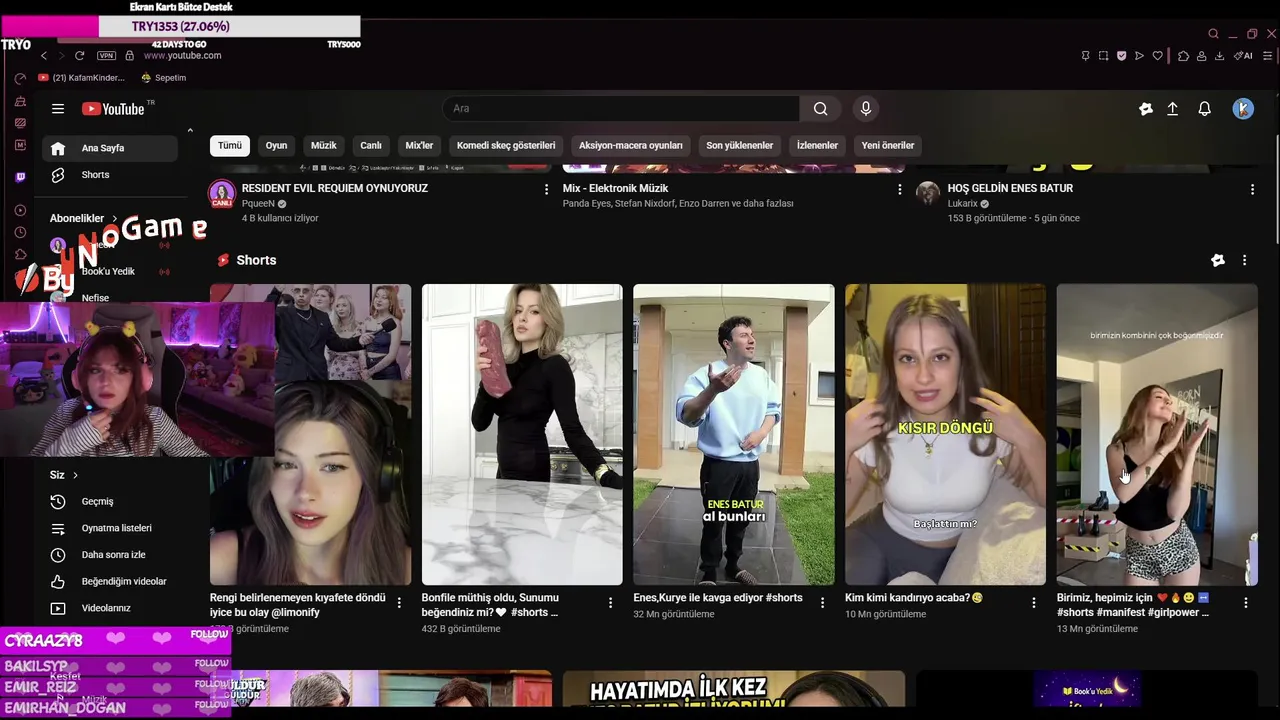Start voice search with the microphone icon

(x=866, y=109)
